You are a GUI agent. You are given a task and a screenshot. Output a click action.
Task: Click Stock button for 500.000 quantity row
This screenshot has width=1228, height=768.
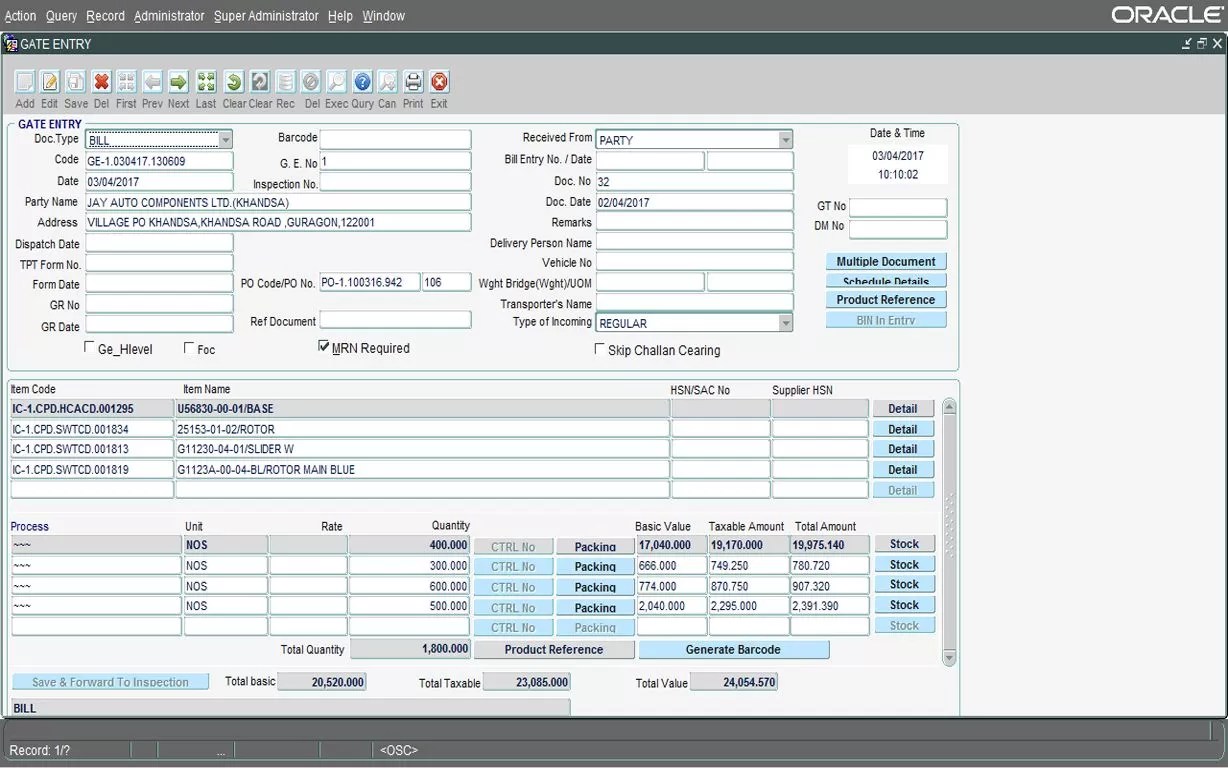904,605
